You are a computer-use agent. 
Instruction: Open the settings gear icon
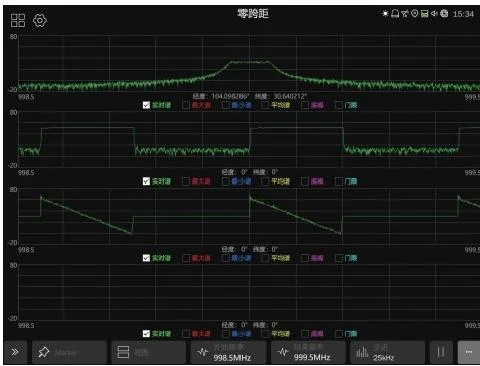(40, 21)
